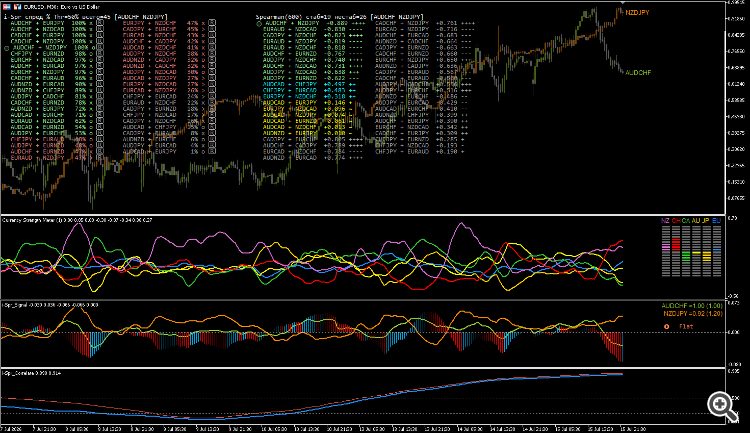Click the JP column header in strength meter
This screenshot has height=433, width=750.
click(706, 221)
